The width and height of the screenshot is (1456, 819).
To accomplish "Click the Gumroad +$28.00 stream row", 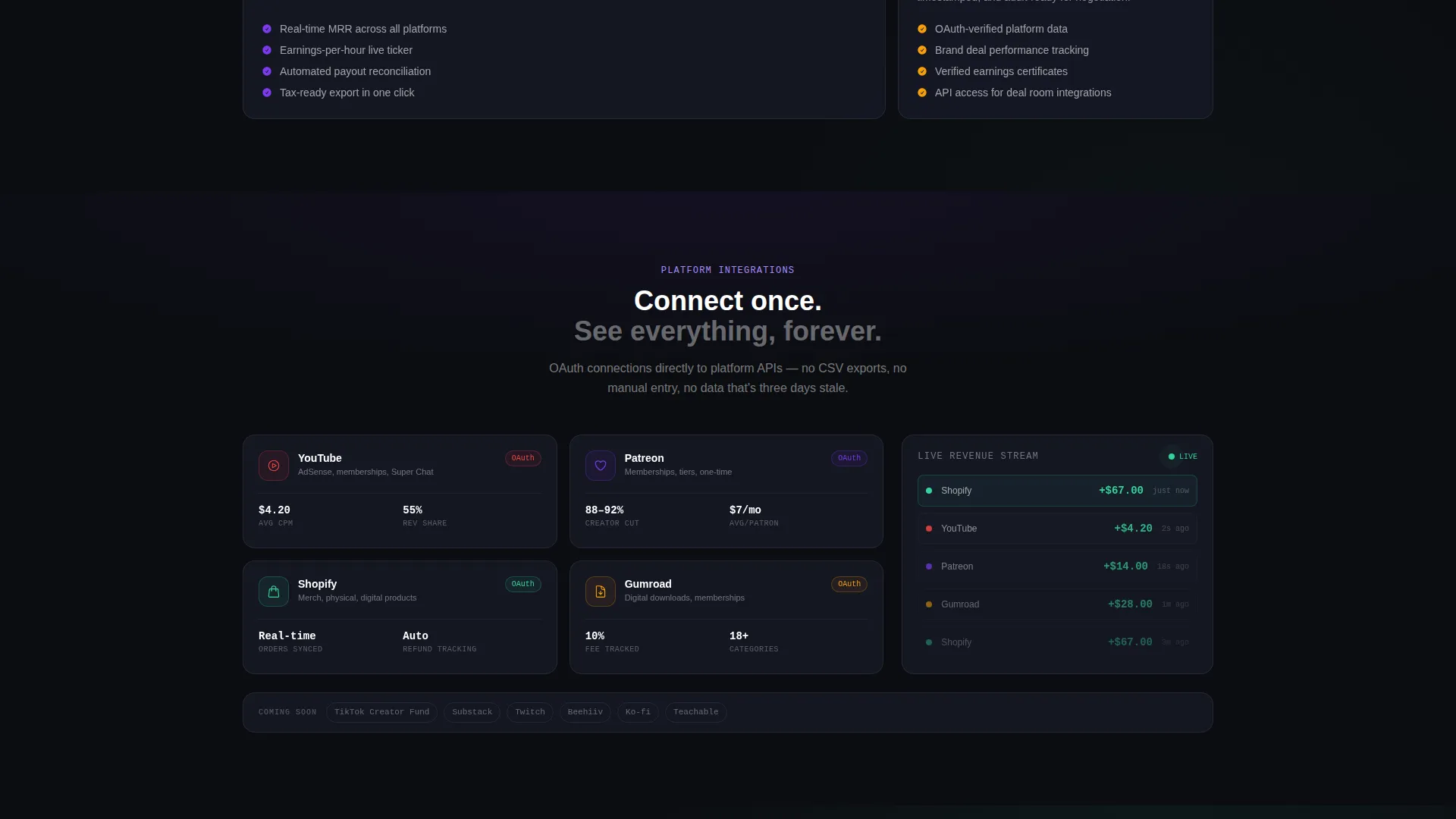I will [x=1057, y=604].
